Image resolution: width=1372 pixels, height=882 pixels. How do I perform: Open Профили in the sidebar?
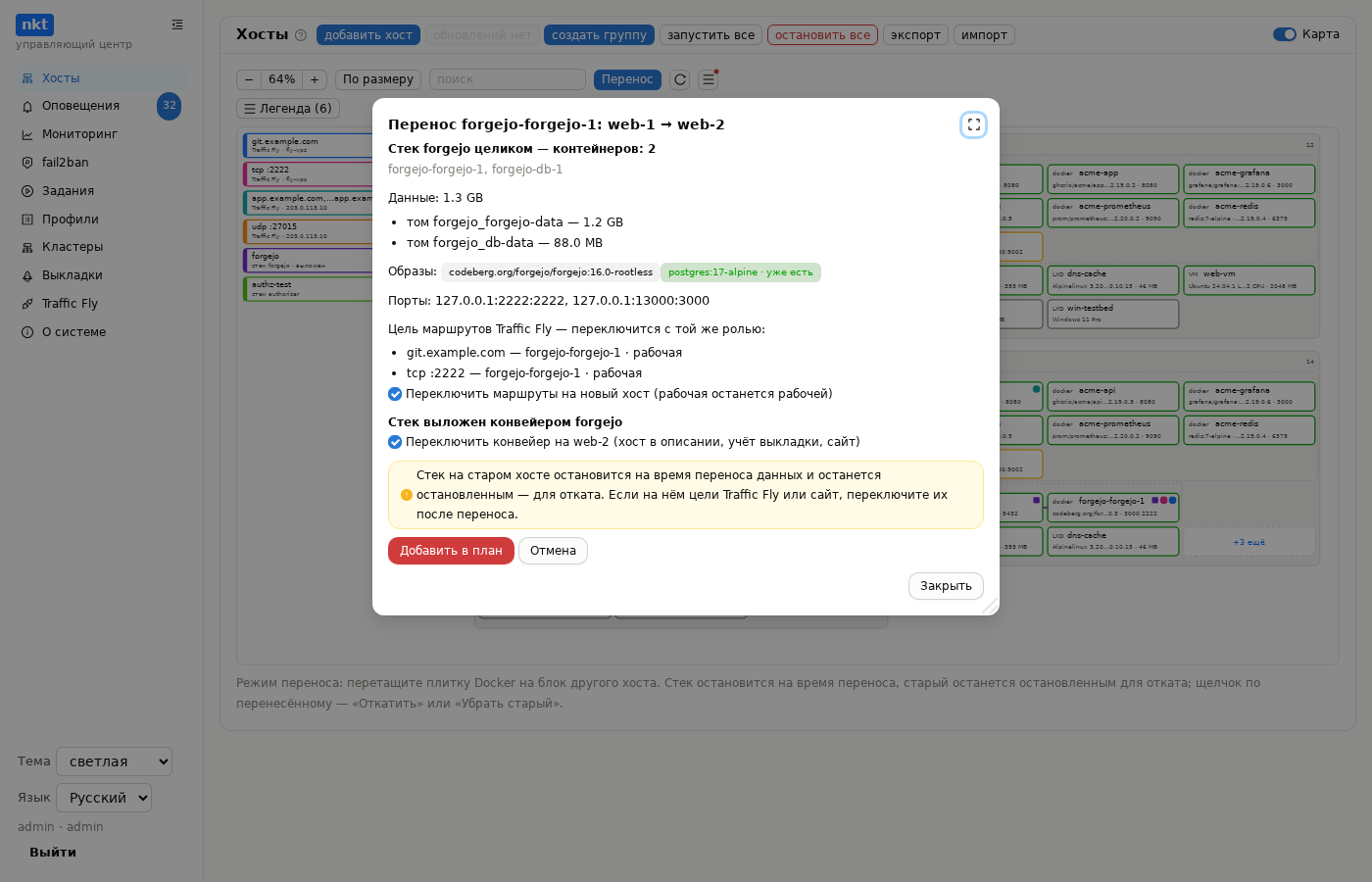click(100, 220)
